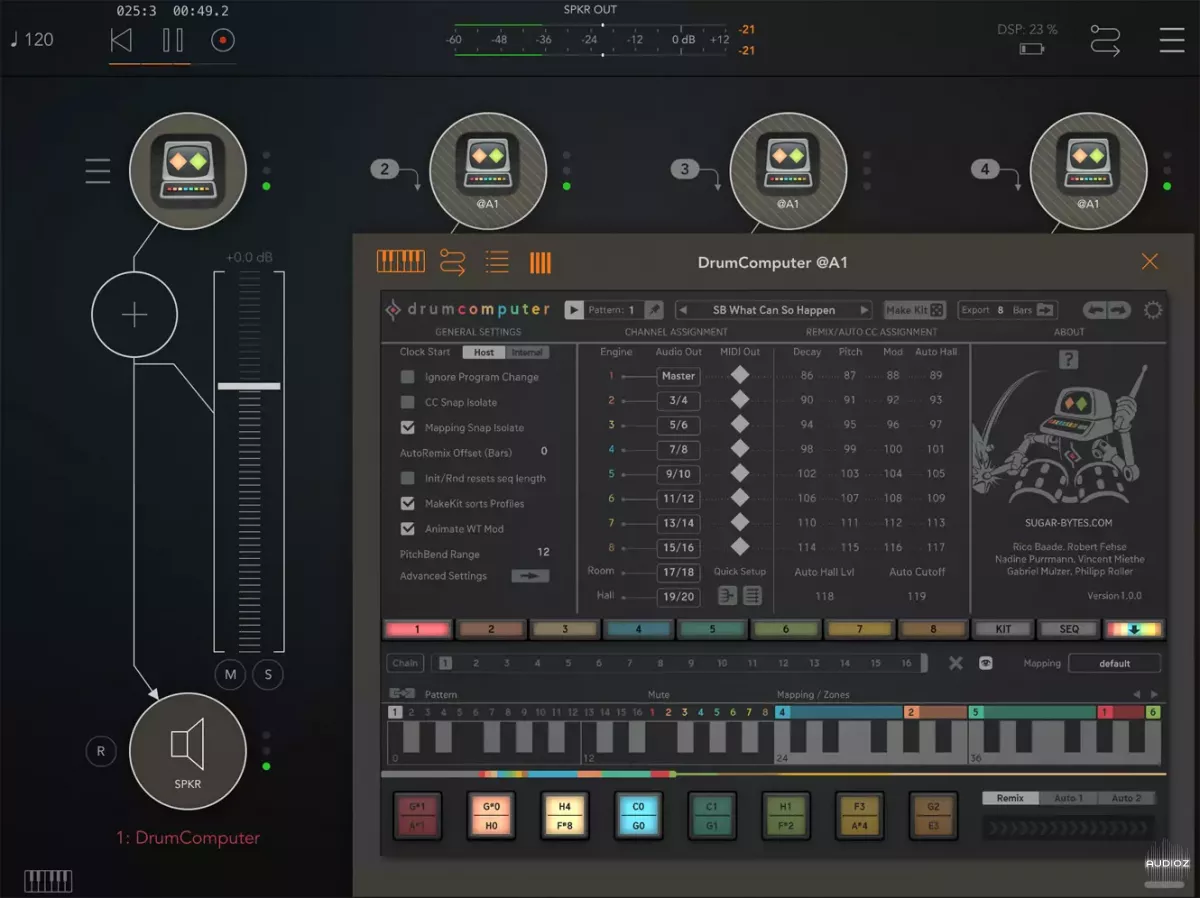
Task: Select engine tab 4 in blue
Action: (x=638, y=629)
